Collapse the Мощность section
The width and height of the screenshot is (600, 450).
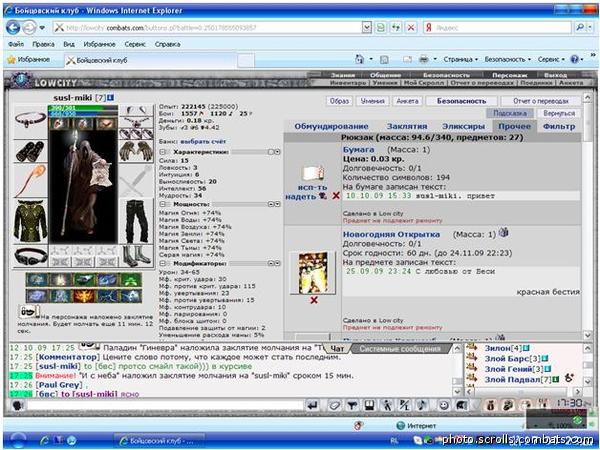point(162,204)
